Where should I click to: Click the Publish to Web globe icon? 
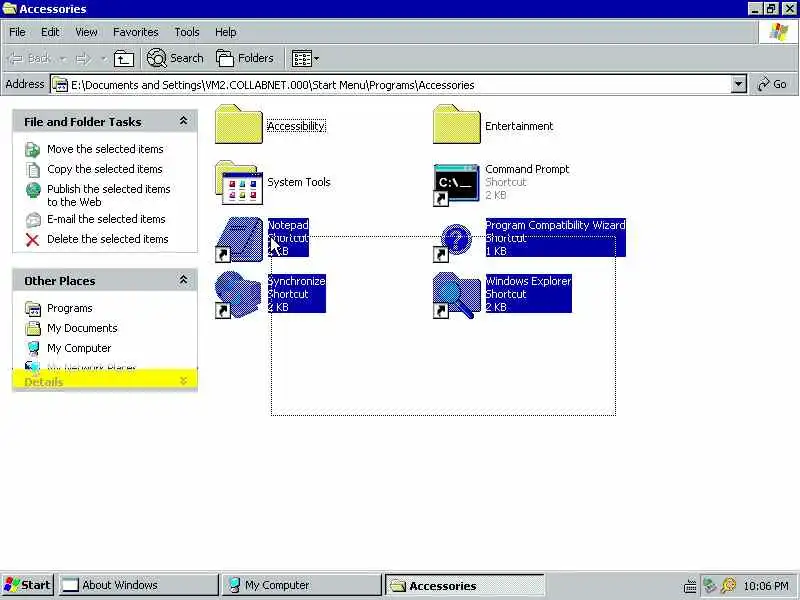[x=33, y=190]
